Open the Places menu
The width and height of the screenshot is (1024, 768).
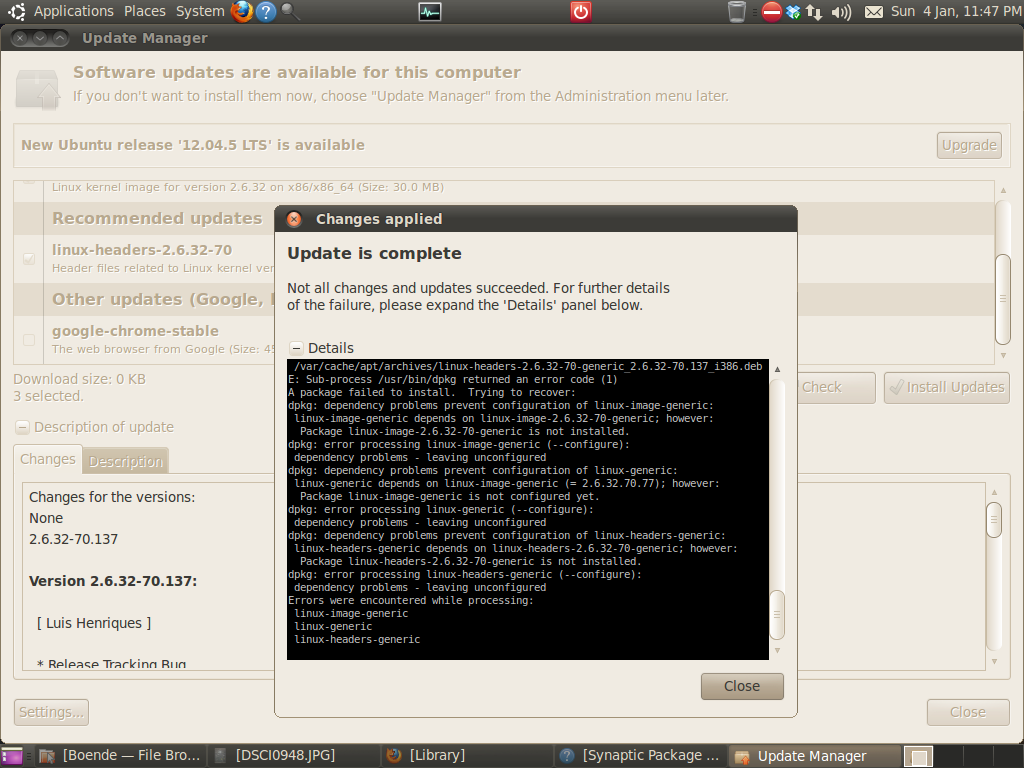[144, 11]
